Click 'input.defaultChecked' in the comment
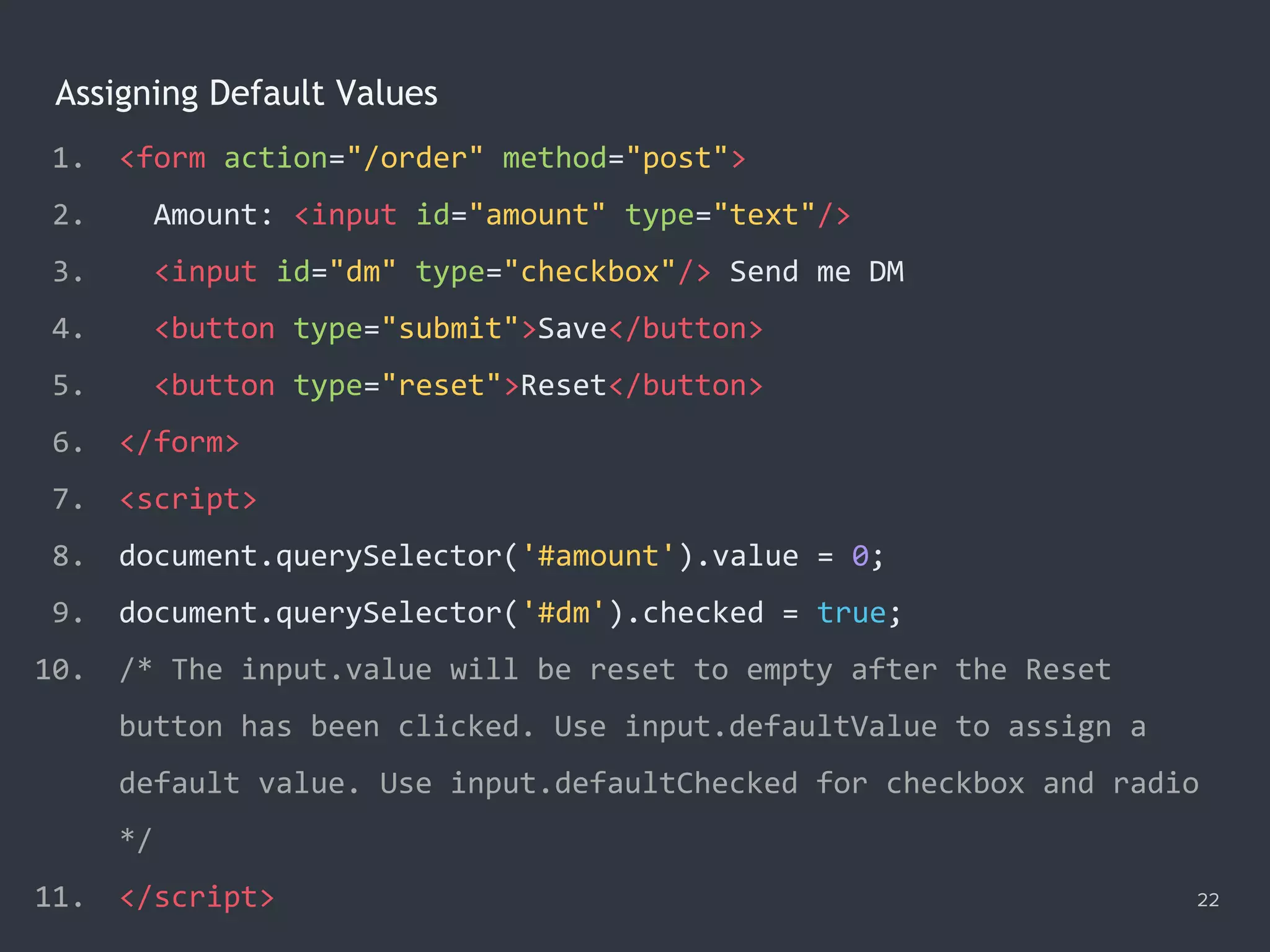Screen dimensions: 1270x952 (624, 783)
